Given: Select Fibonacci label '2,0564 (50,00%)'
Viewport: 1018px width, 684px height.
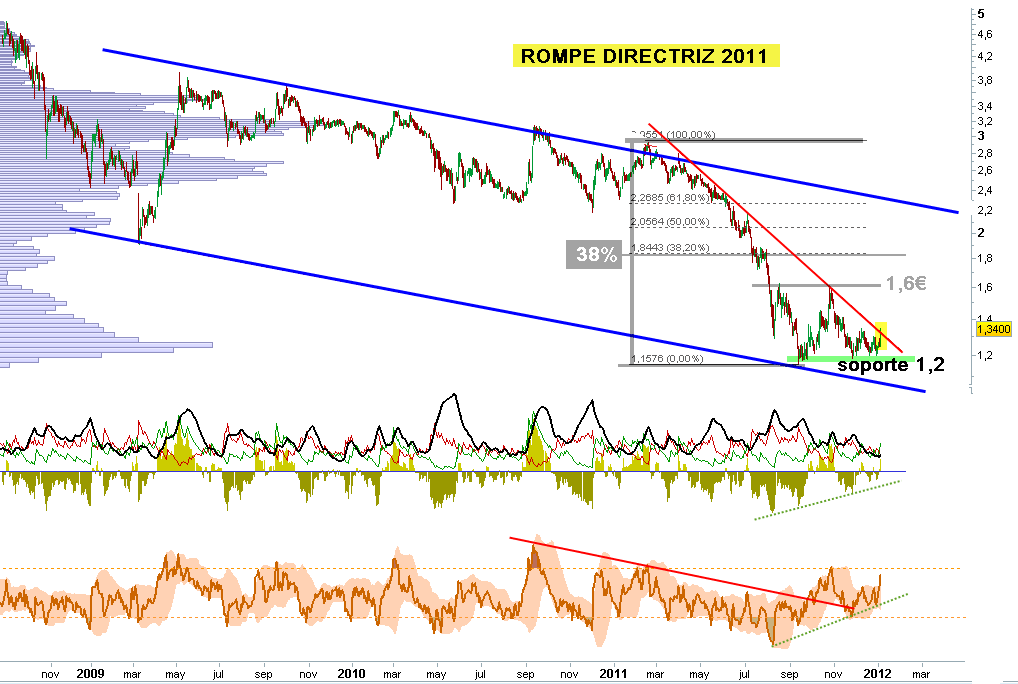Looking at the screenshot, I should pyautogui.click(x=669, y=222).
